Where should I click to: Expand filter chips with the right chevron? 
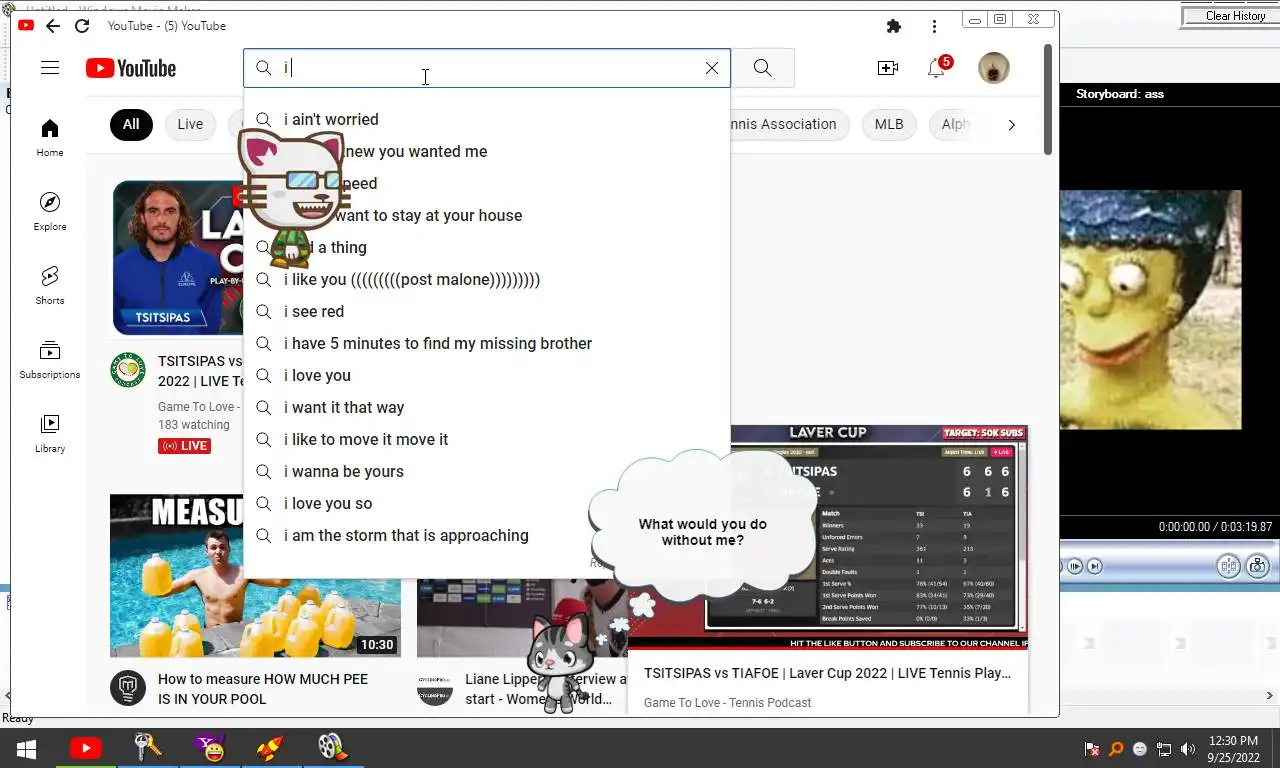tap(1011, 124)
